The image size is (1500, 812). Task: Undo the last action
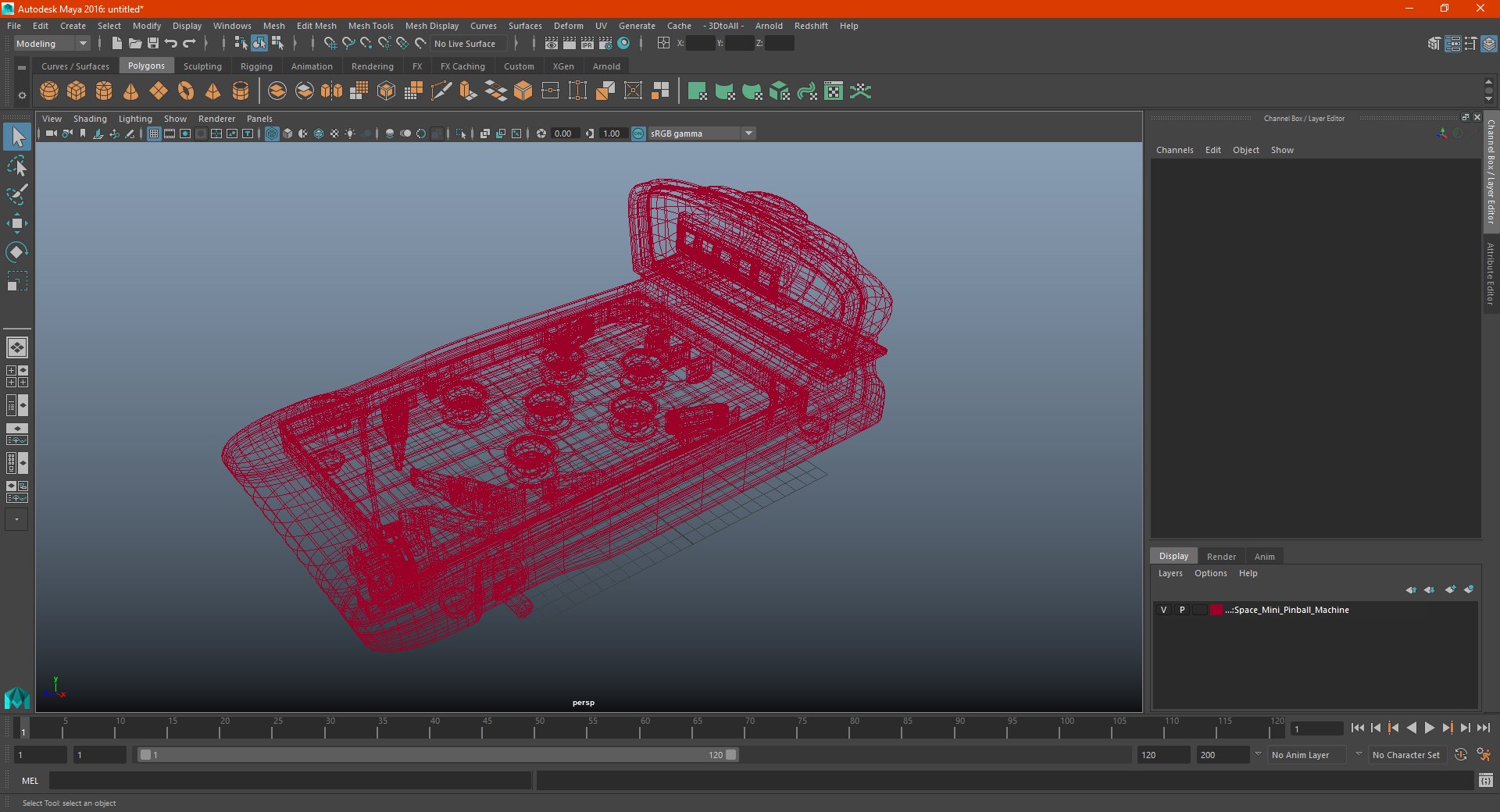pyautogui.click(x=171, y=44)
